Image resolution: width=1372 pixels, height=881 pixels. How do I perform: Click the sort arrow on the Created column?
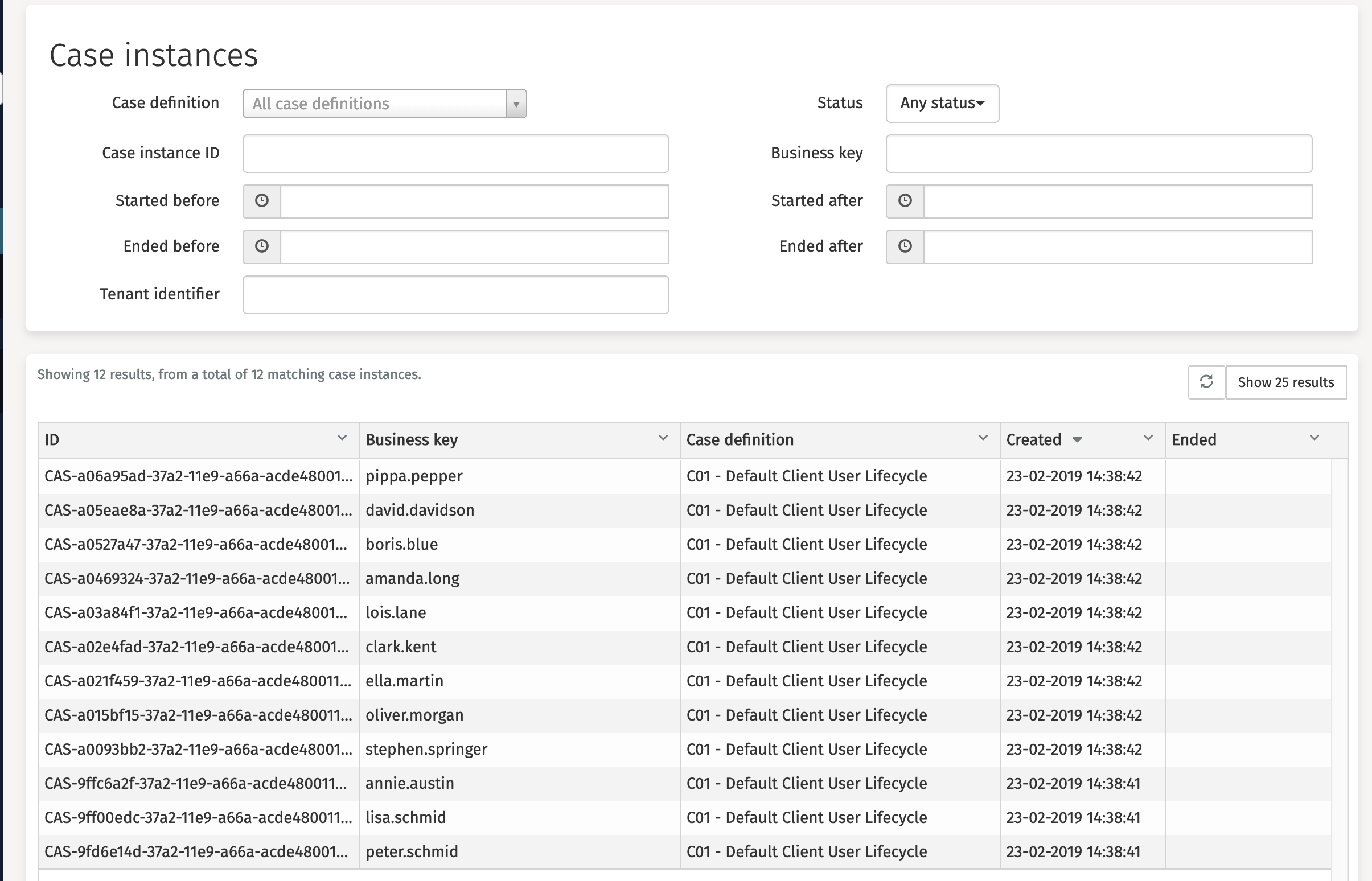(x=1078, y=439)
